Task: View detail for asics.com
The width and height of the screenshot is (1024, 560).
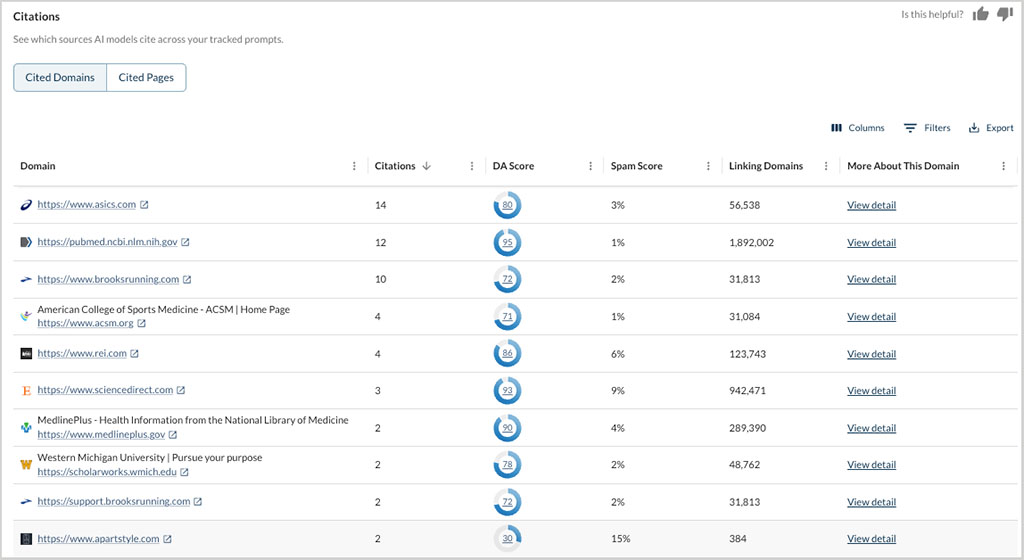Action: point(871,205)
